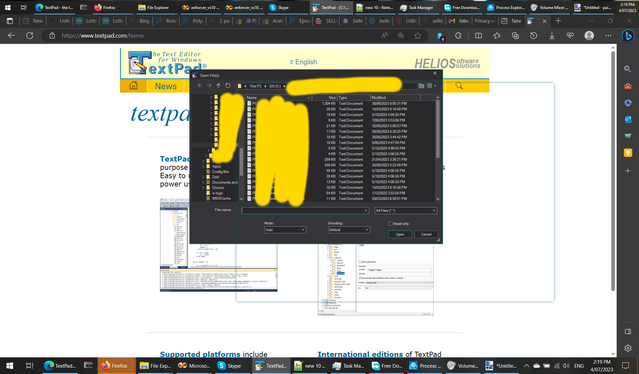View site information lock icon
639x374 pixels.
pos(52,35)
